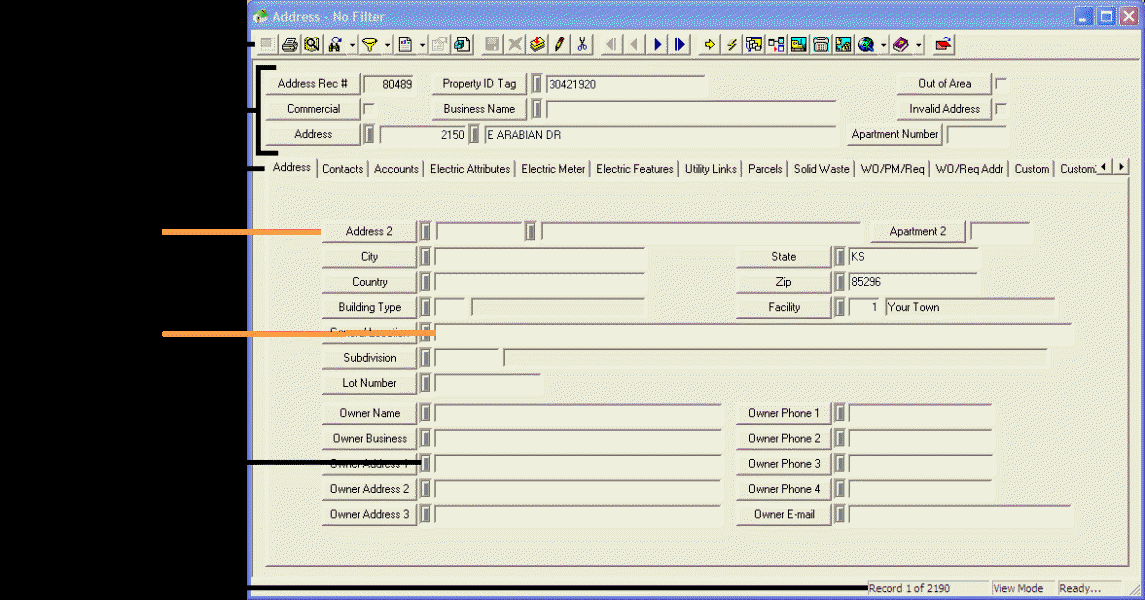Image resolution: width=1145 pixels, height=600 pixels.
Task: Open the Utility Links tab
Action: coord(711,169)
